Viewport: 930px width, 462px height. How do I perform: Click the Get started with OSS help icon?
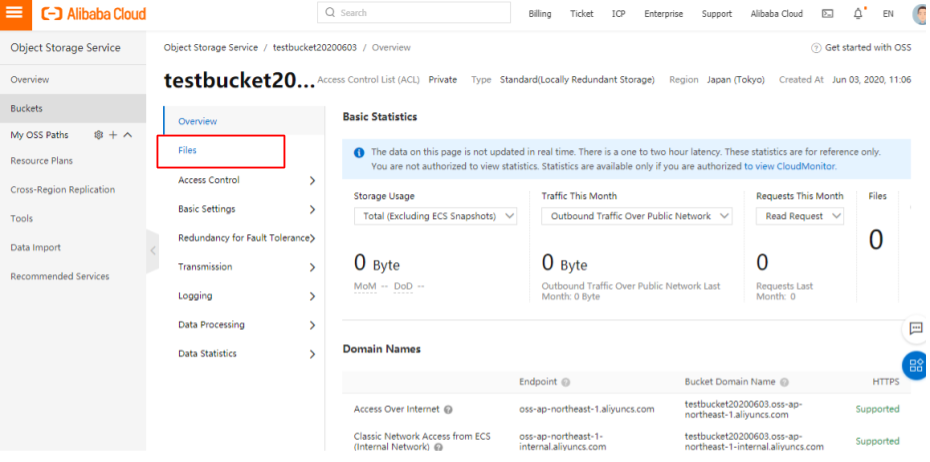pos(816,47)
